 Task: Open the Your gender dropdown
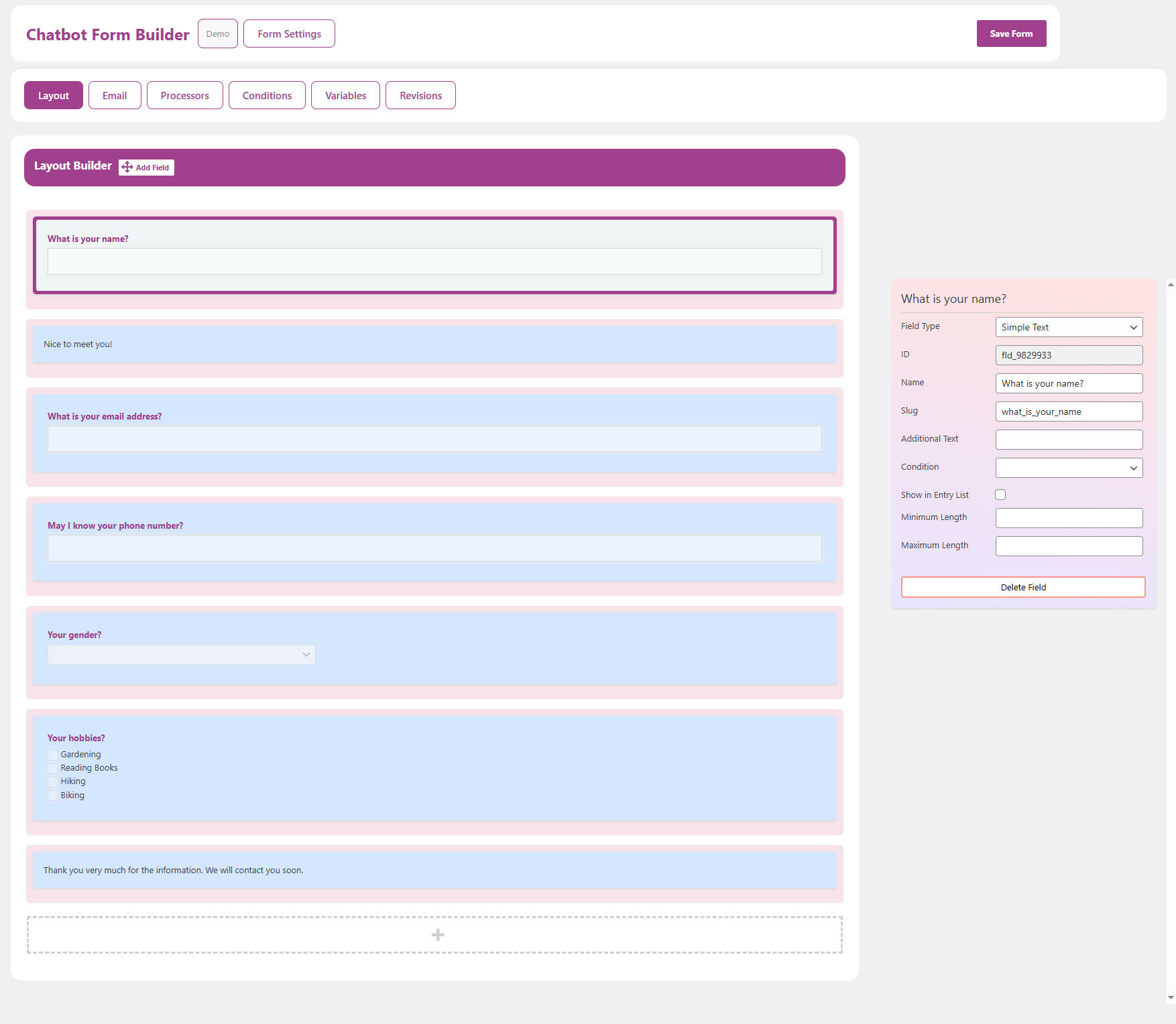pos(181,655)
